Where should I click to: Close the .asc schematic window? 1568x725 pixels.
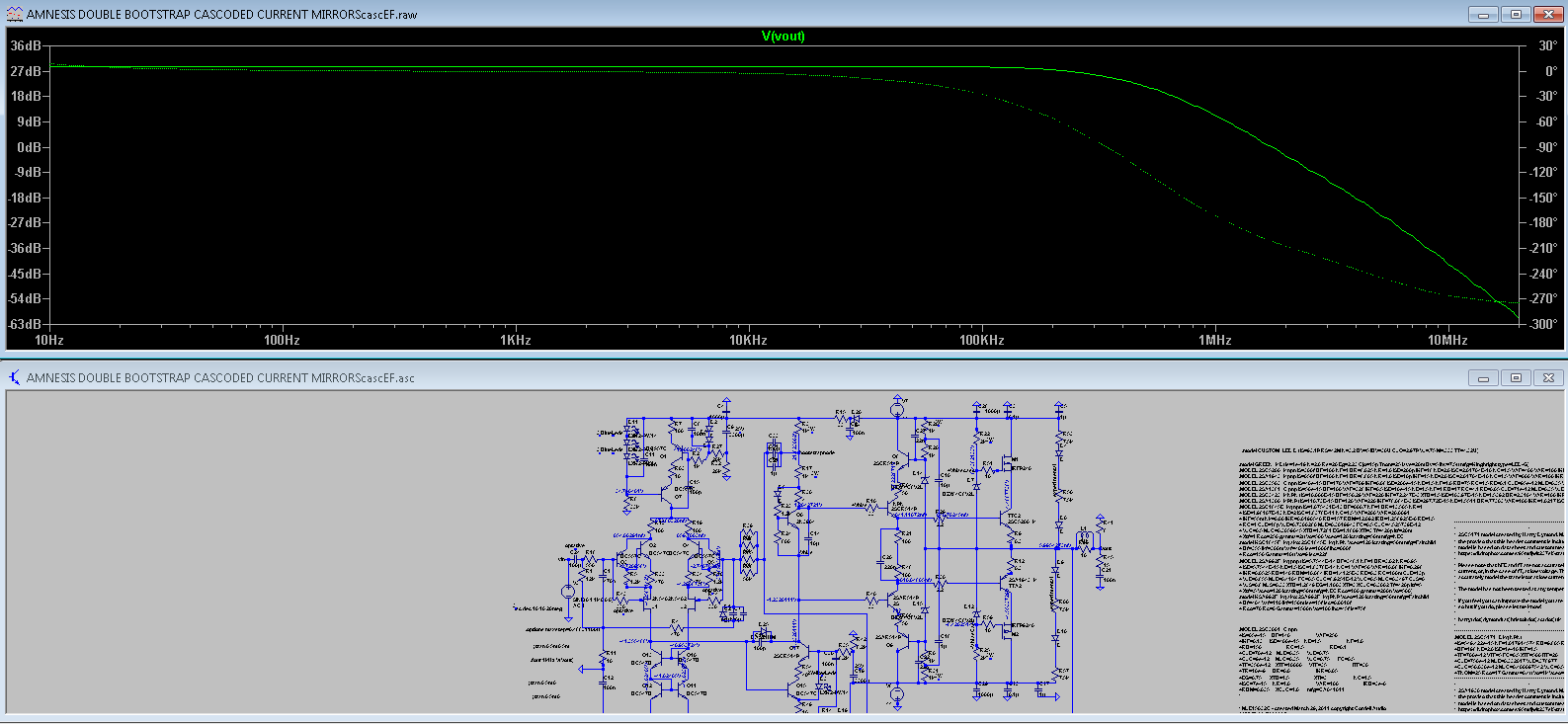click(x=1548, y=377)
